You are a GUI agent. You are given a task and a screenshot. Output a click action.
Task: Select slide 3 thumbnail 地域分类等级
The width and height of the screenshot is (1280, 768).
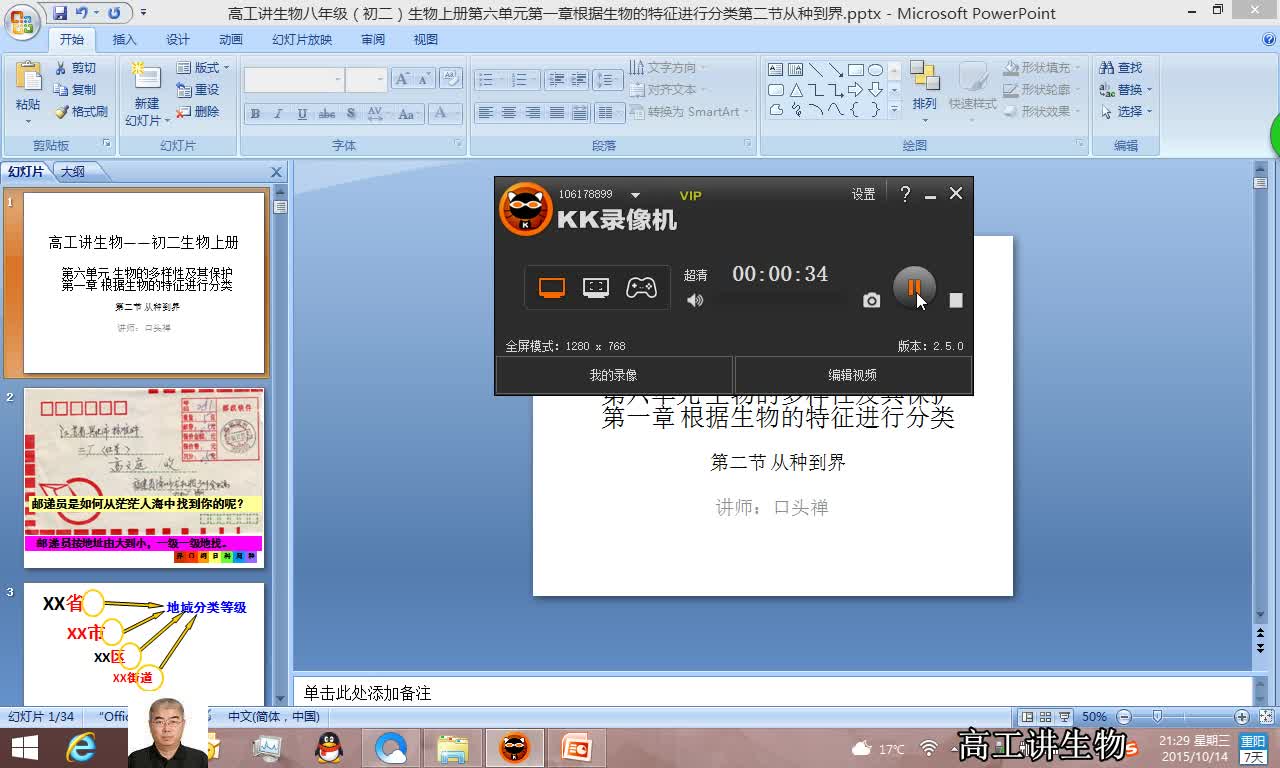click(x=144, y=644)
